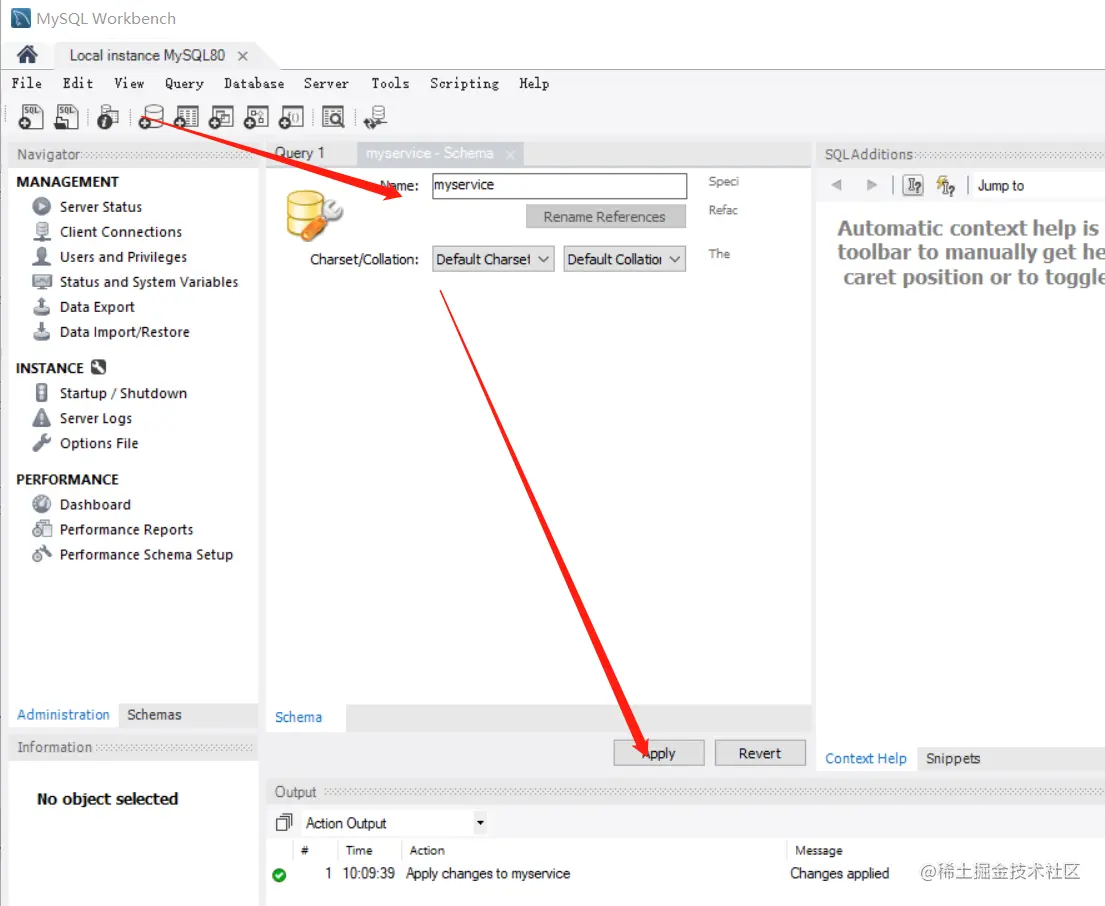Go to the home screen icon
Image resolution: width=1105 pixels, height=906 pixels.
click(27, 55)
